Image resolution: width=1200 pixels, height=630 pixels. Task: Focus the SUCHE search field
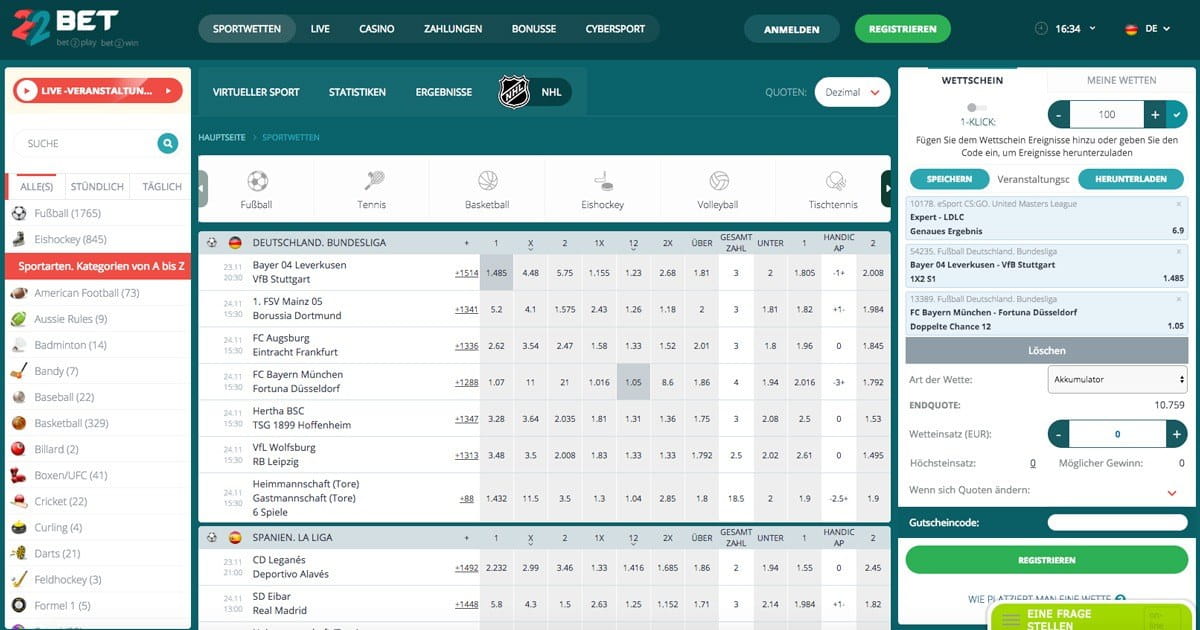(85, 144)
